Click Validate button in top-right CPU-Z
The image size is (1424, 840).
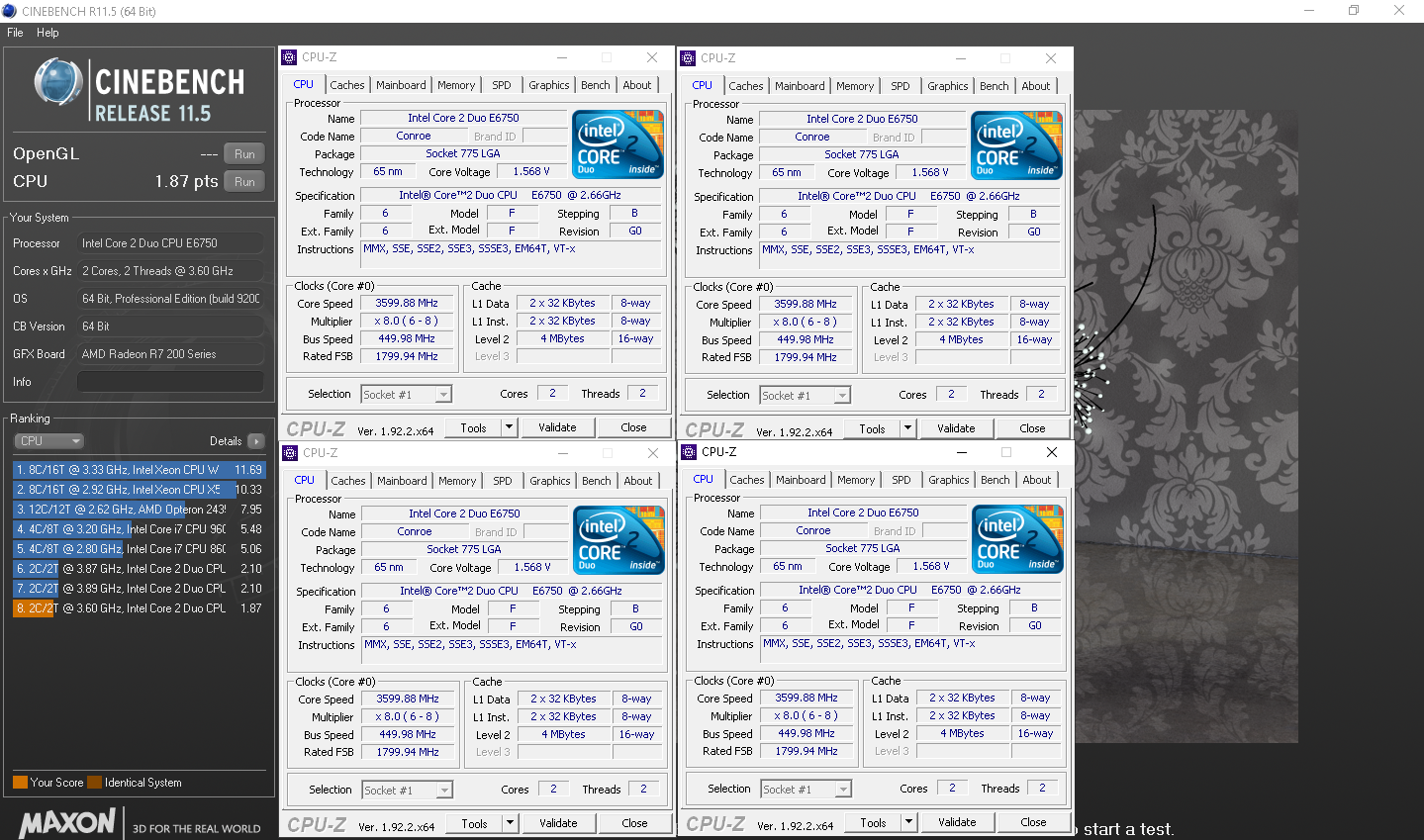coord(956,428)
